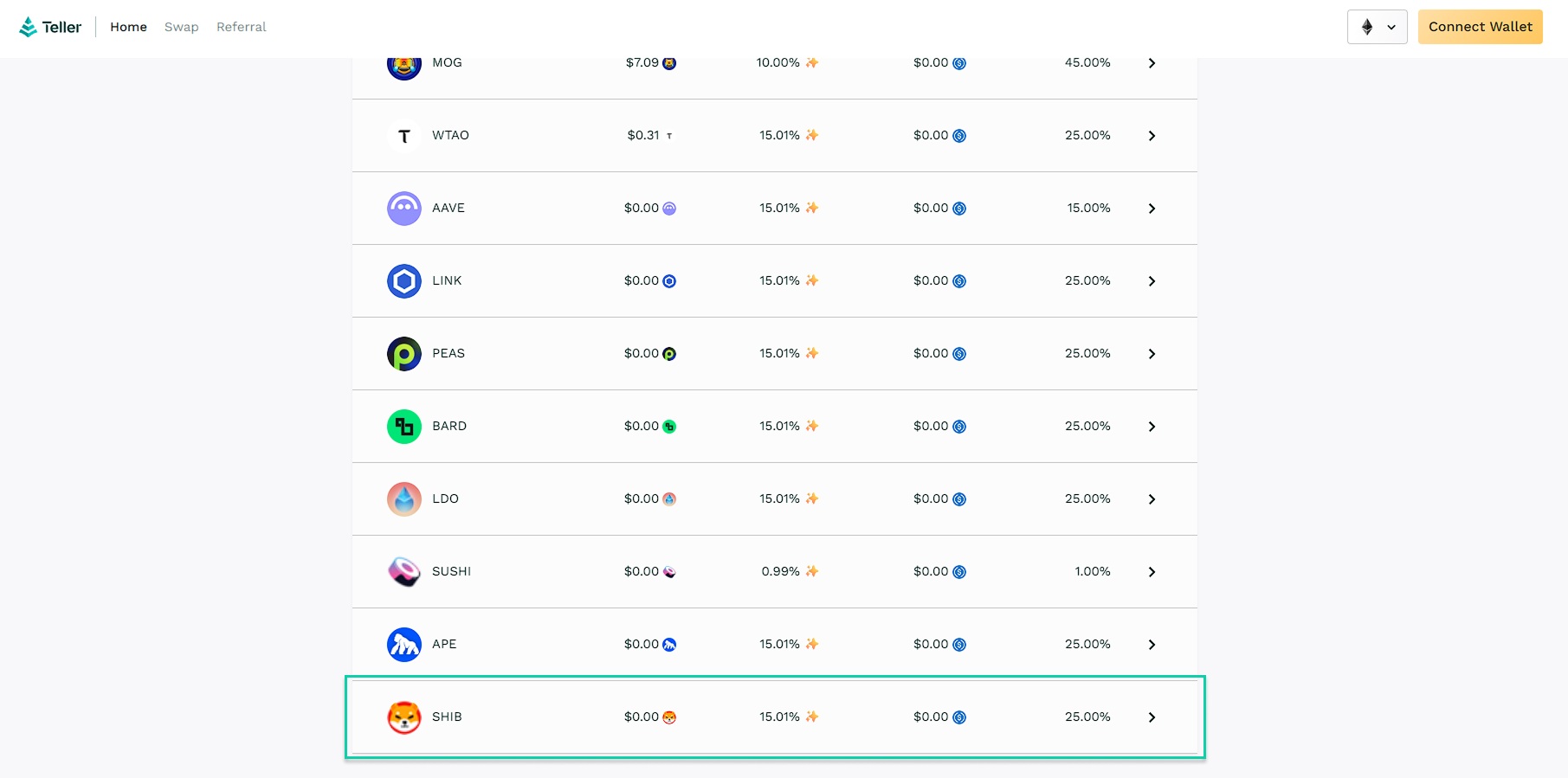Click the WTAO token icon
1568x778 pixels.
[403, 136]
